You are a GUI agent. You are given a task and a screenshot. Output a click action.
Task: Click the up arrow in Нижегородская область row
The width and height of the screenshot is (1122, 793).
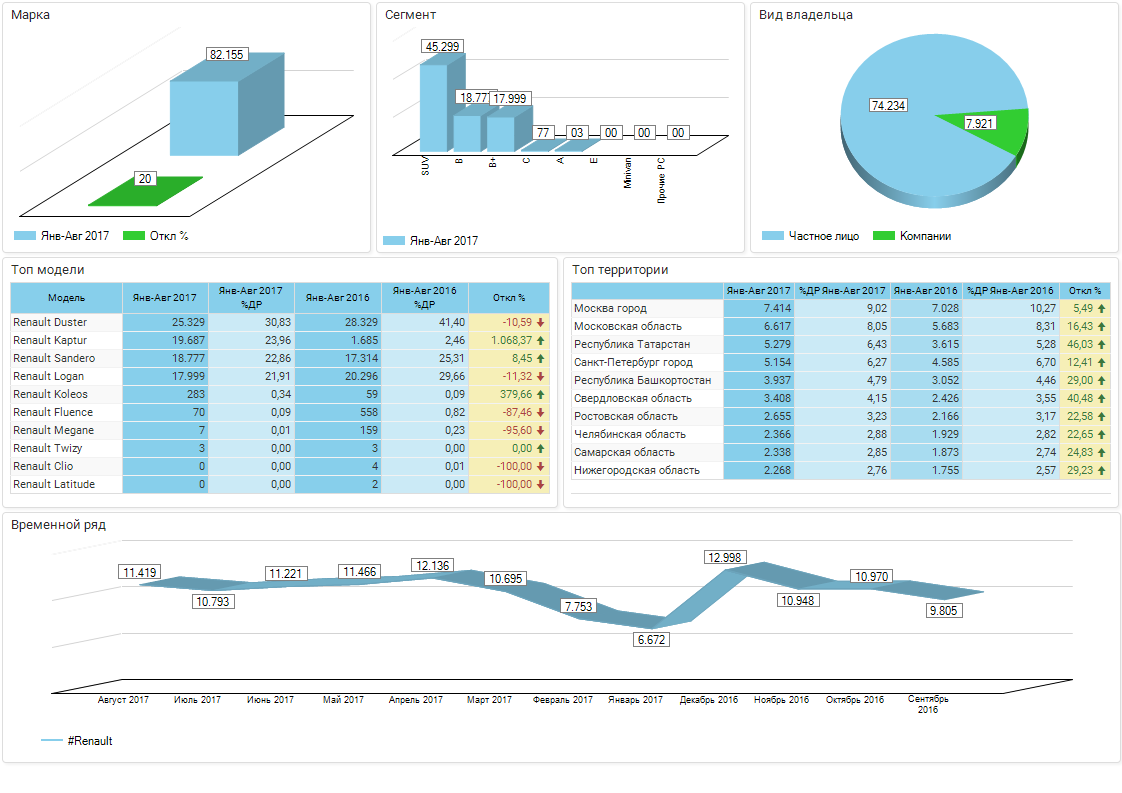point(1102,470)
